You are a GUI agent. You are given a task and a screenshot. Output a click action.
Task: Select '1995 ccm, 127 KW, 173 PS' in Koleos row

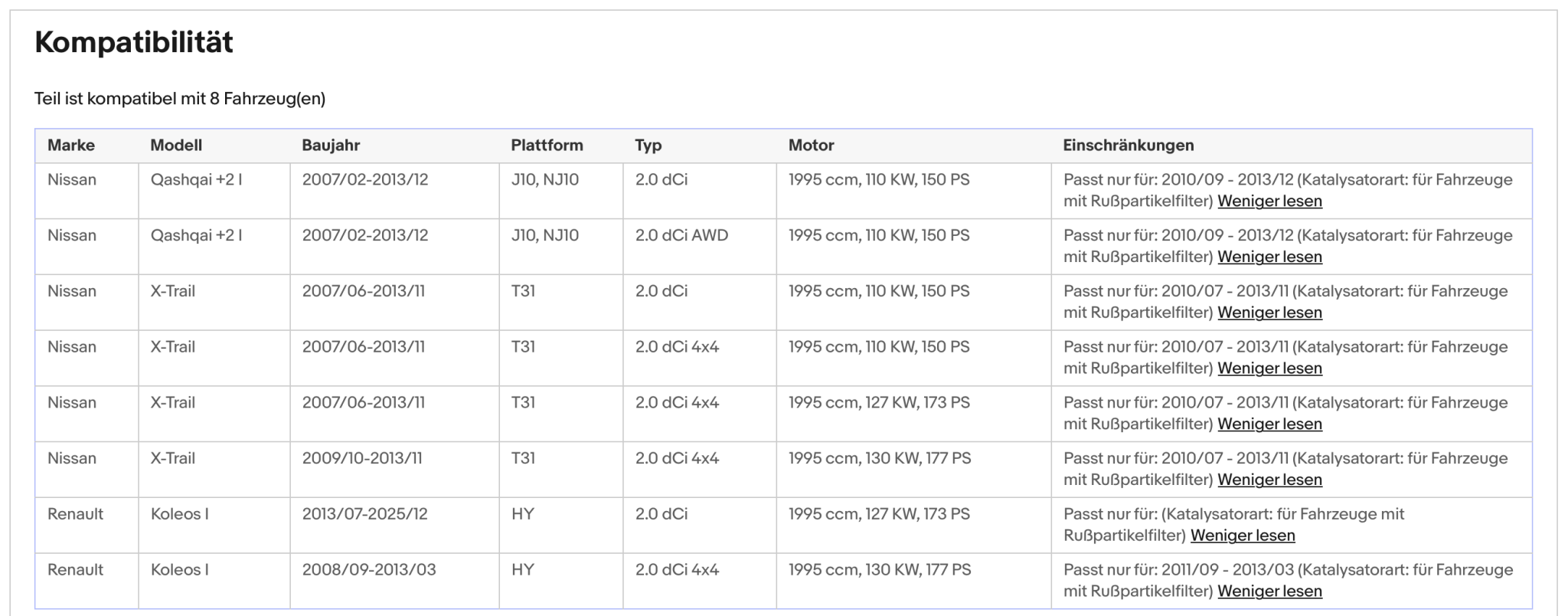tap(879, 514)
